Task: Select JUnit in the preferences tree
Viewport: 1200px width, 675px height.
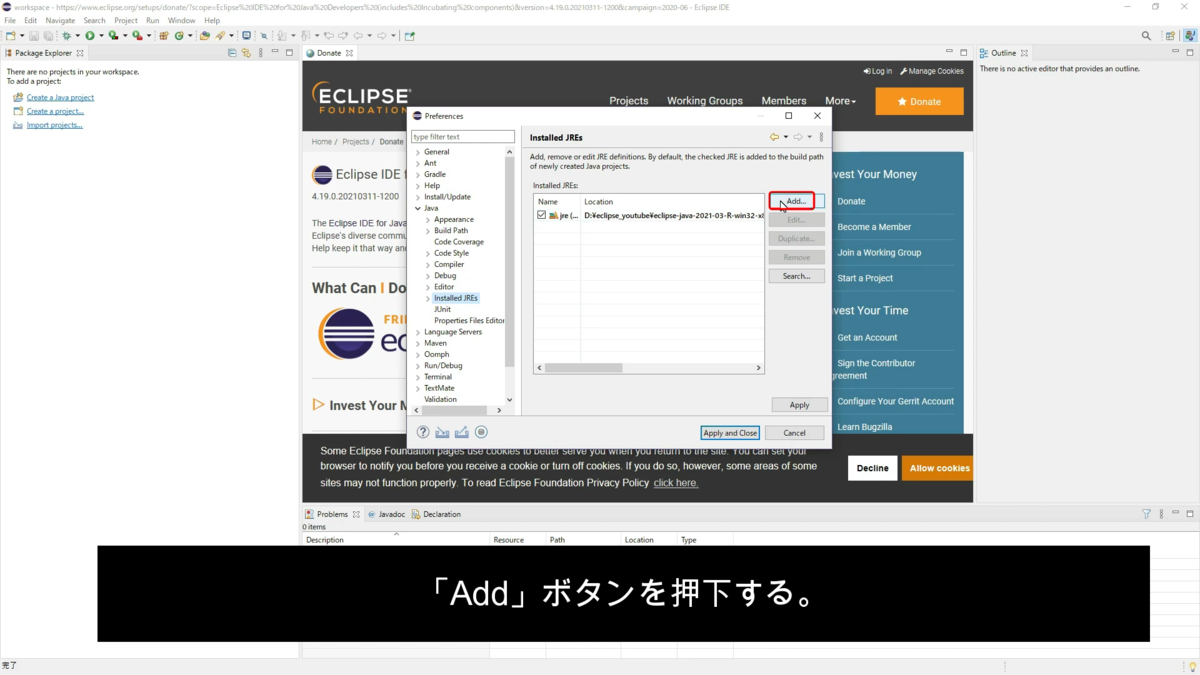Action: (442, 309)
